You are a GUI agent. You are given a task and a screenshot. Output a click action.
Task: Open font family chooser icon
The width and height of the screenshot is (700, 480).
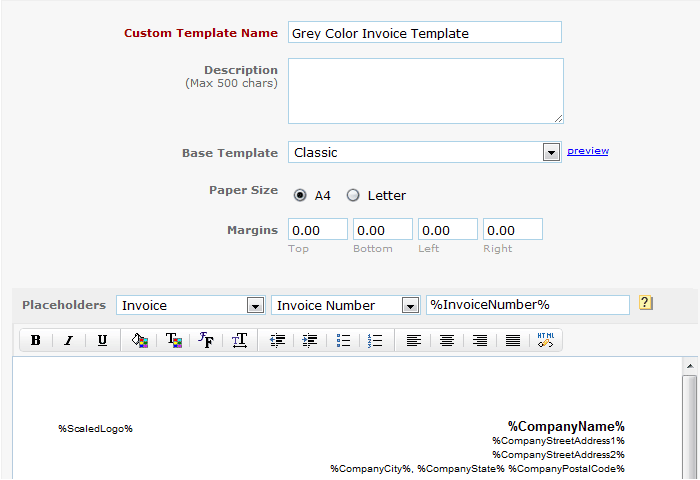point(206,341)
